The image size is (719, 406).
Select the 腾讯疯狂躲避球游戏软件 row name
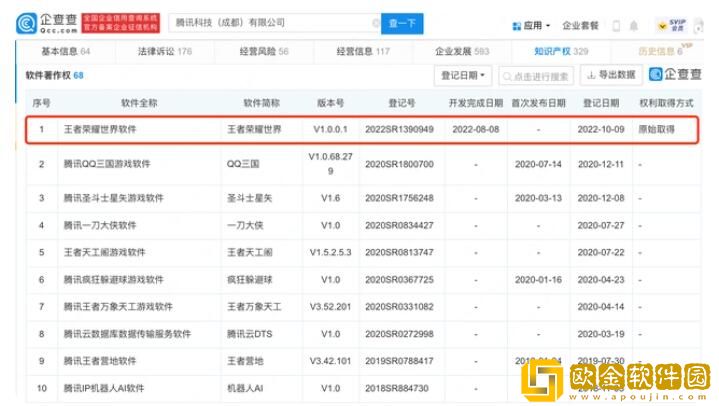pos(113,279)
